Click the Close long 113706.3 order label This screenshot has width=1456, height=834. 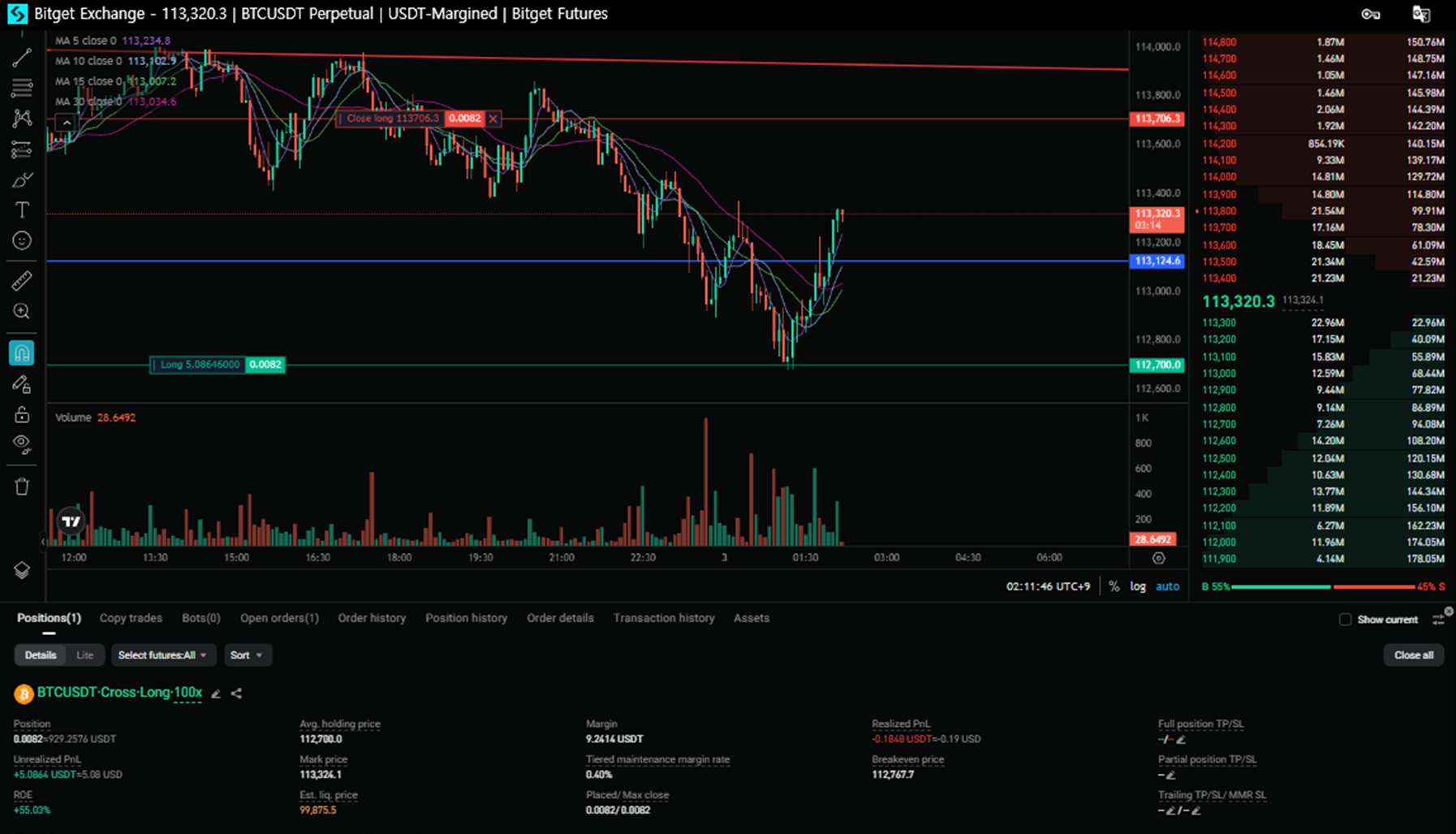pos(390,119)
